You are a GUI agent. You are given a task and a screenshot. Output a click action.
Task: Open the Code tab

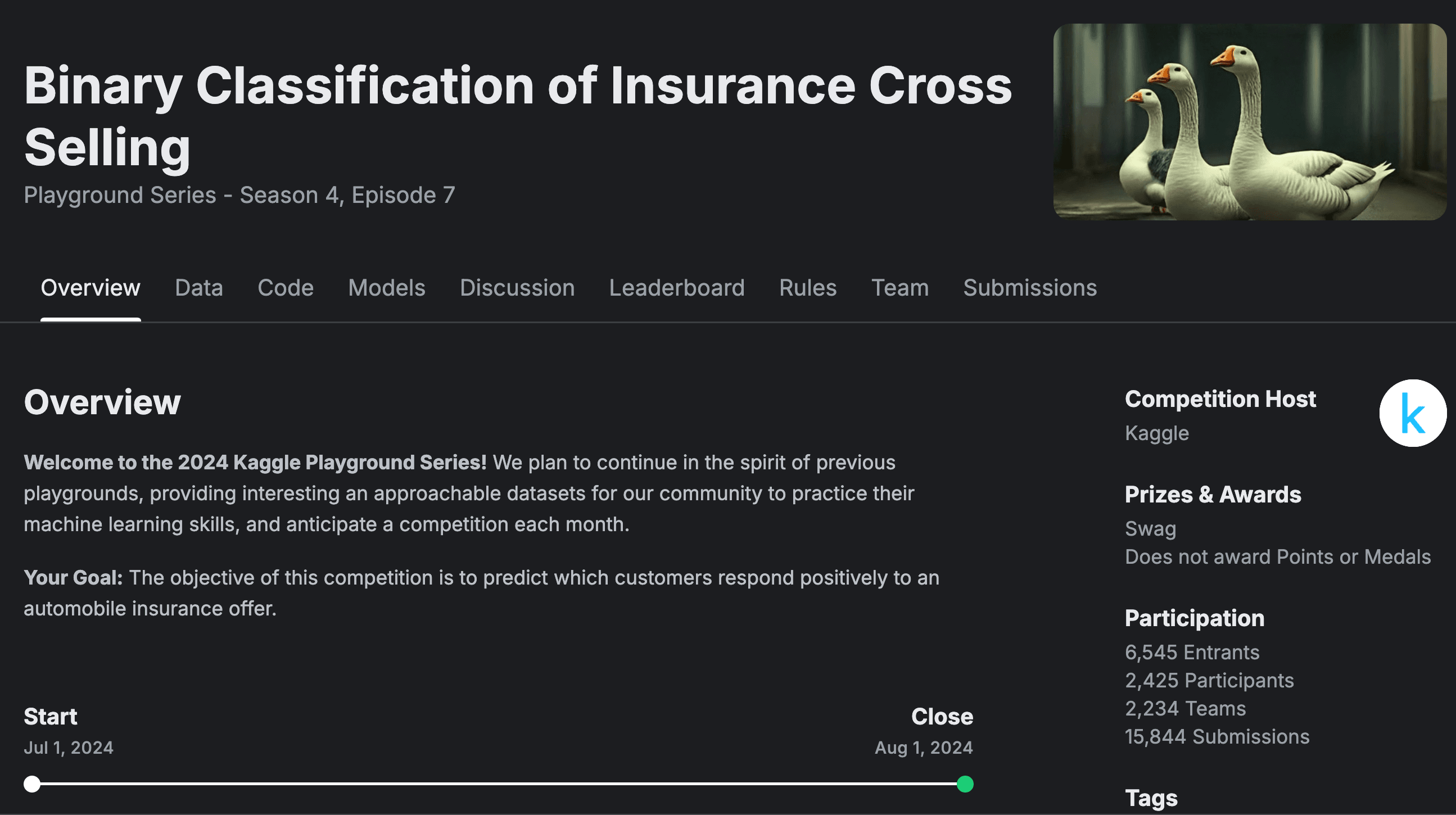click(x=286, y=288)
